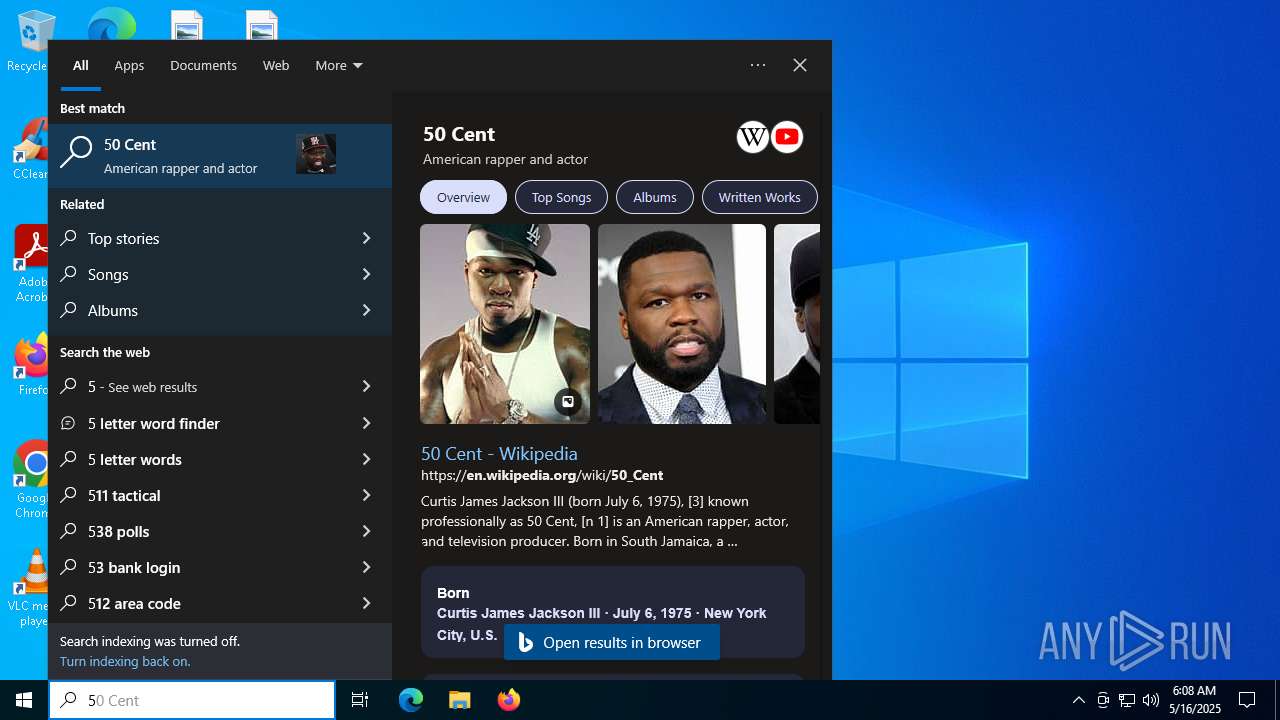Click the first 50 Cent photo

click(505, 324)
